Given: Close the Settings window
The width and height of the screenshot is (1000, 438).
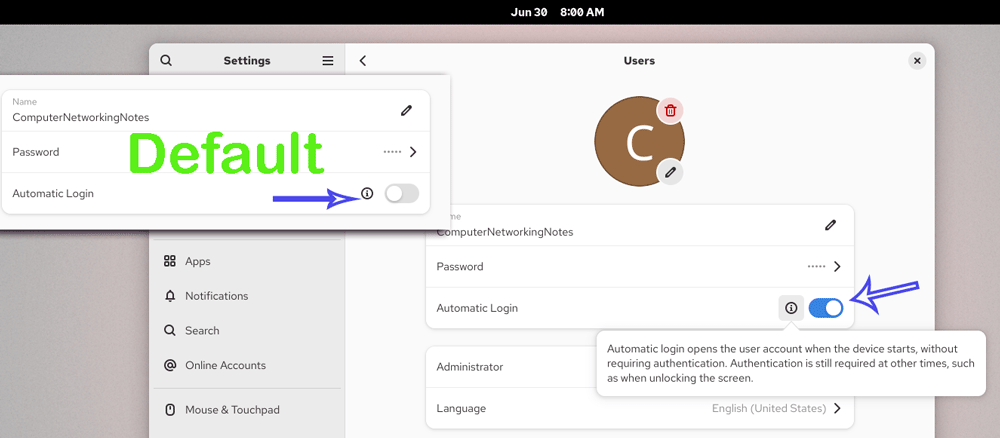Looking at the screenshot, I should [917, 61].
